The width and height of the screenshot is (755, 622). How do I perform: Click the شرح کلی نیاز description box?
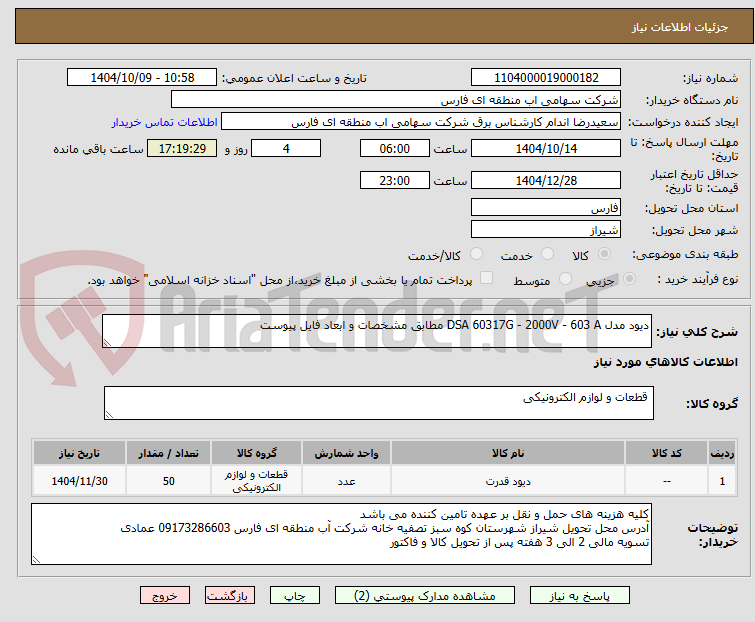click(x=377, y=331)
